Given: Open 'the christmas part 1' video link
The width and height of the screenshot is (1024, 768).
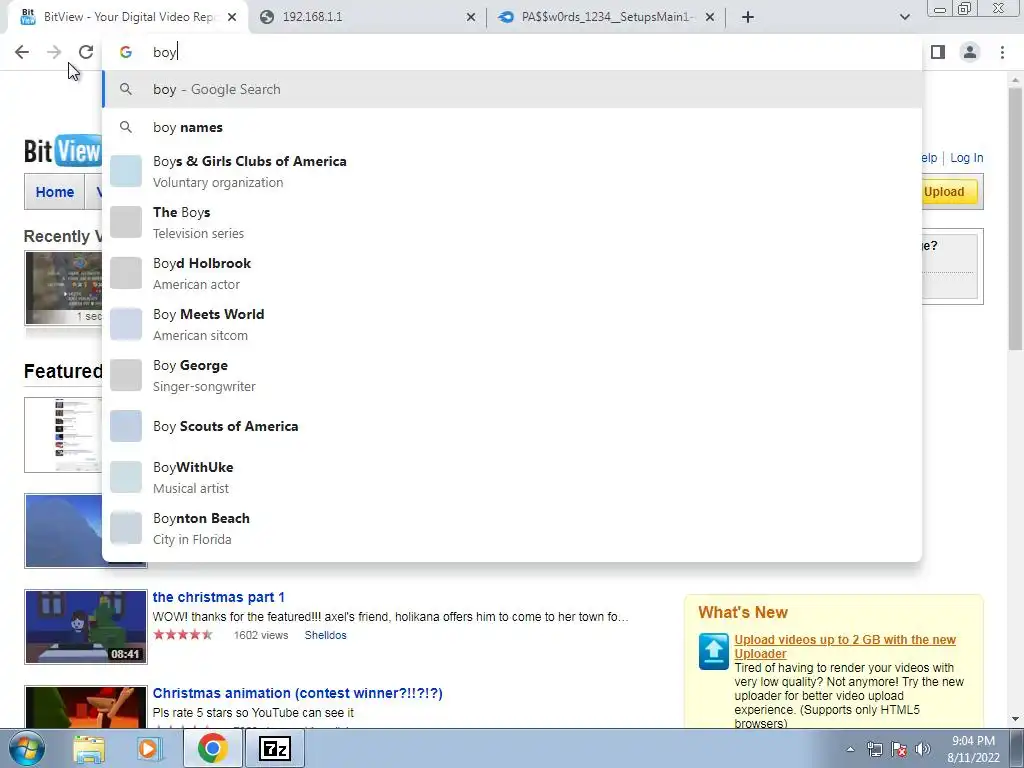Looking at the screenshot, I should 219,597.
